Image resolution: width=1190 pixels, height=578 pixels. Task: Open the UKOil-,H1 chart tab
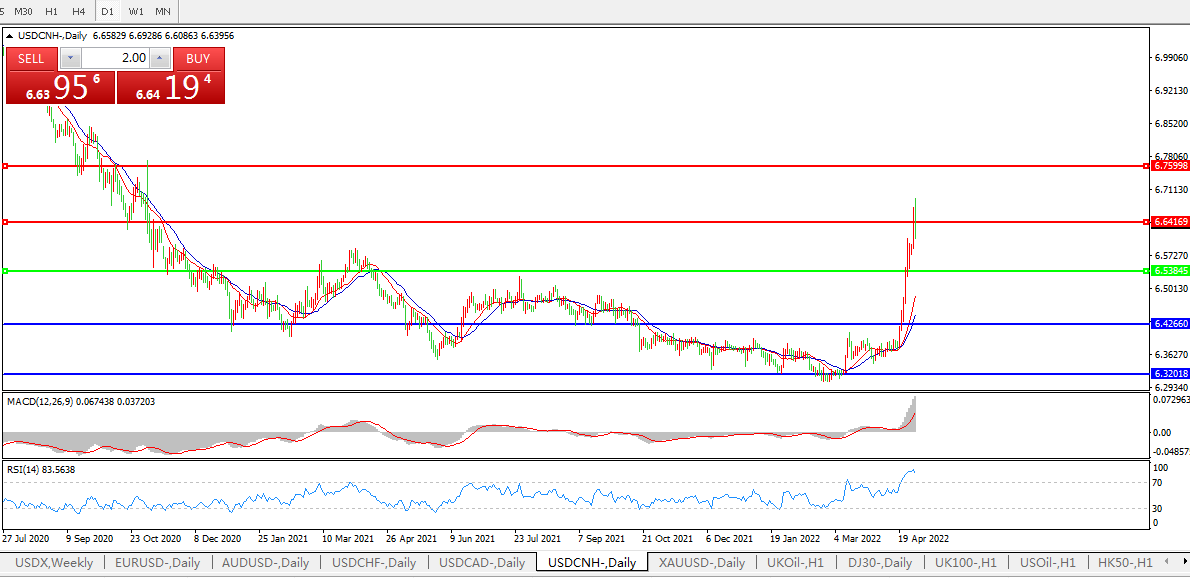pyautogui.click(x=795, y=563)
